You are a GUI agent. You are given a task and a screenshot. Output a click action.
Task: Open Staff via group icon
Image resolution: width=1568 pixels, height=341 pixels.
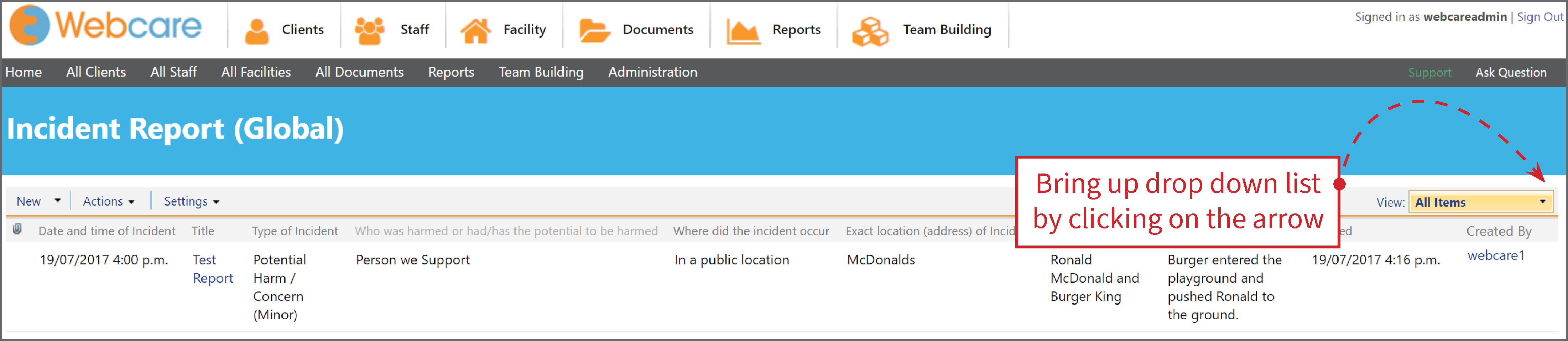coord(370,30)
